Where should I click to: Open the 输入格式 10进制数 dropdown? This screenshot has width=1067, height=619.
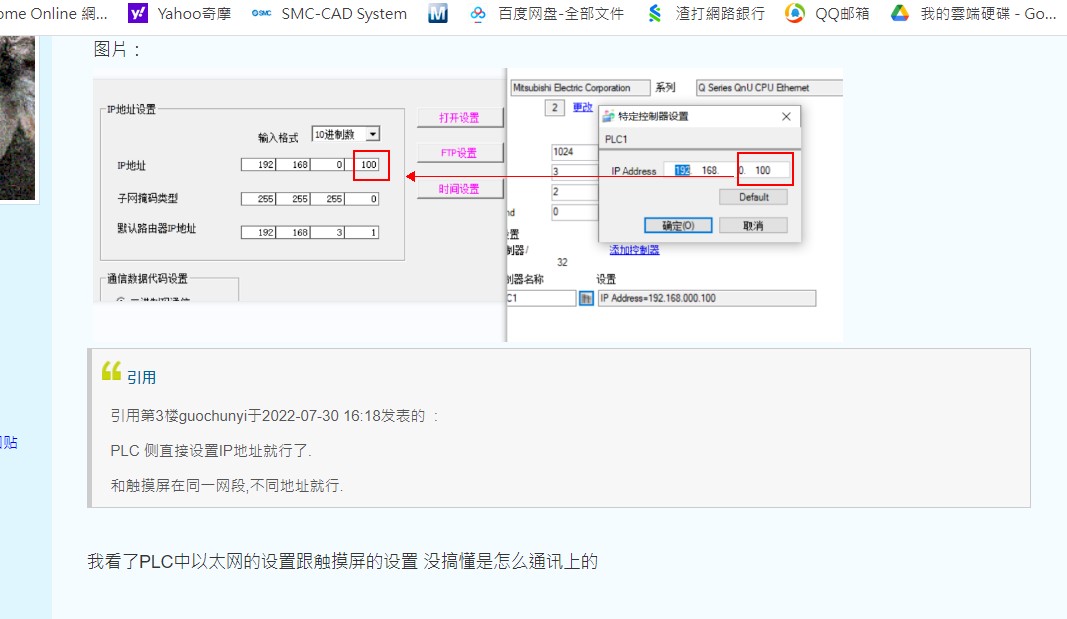pyautogui.click(x=346, y=134)
